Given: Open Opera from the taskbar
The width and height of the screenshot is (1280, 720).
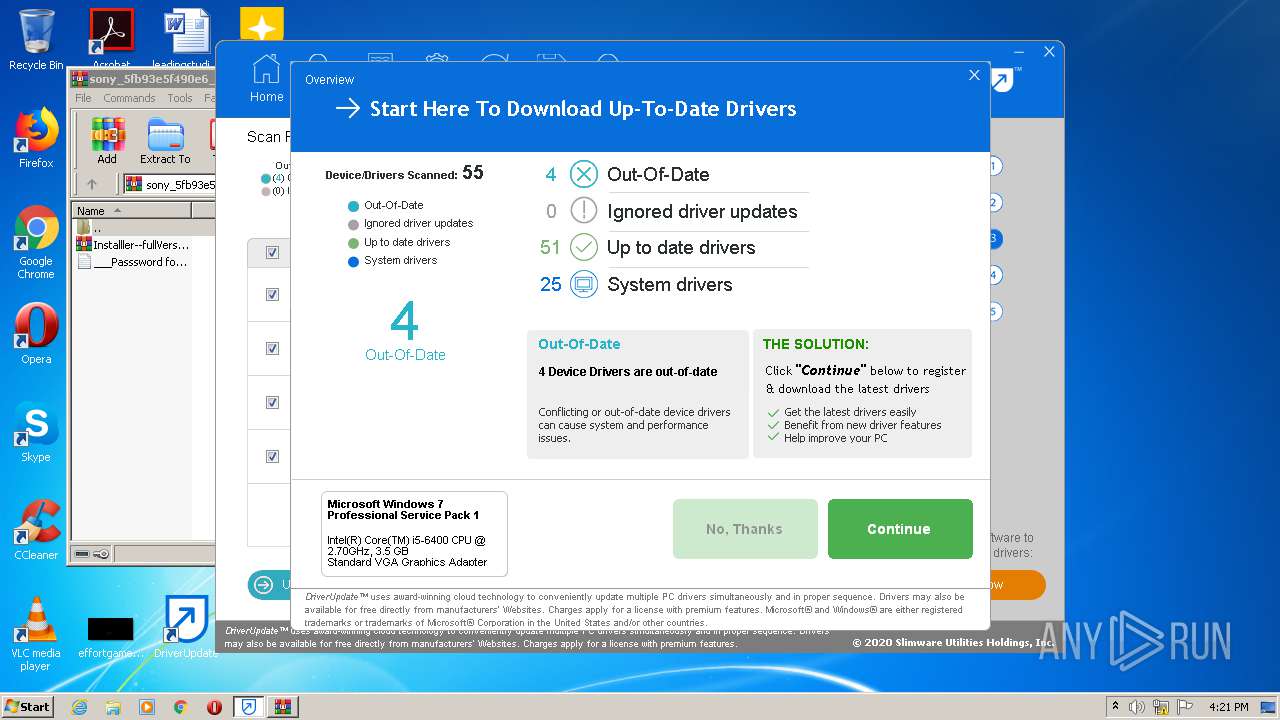Looking at the screenshot, I should (x=214, y=706).
